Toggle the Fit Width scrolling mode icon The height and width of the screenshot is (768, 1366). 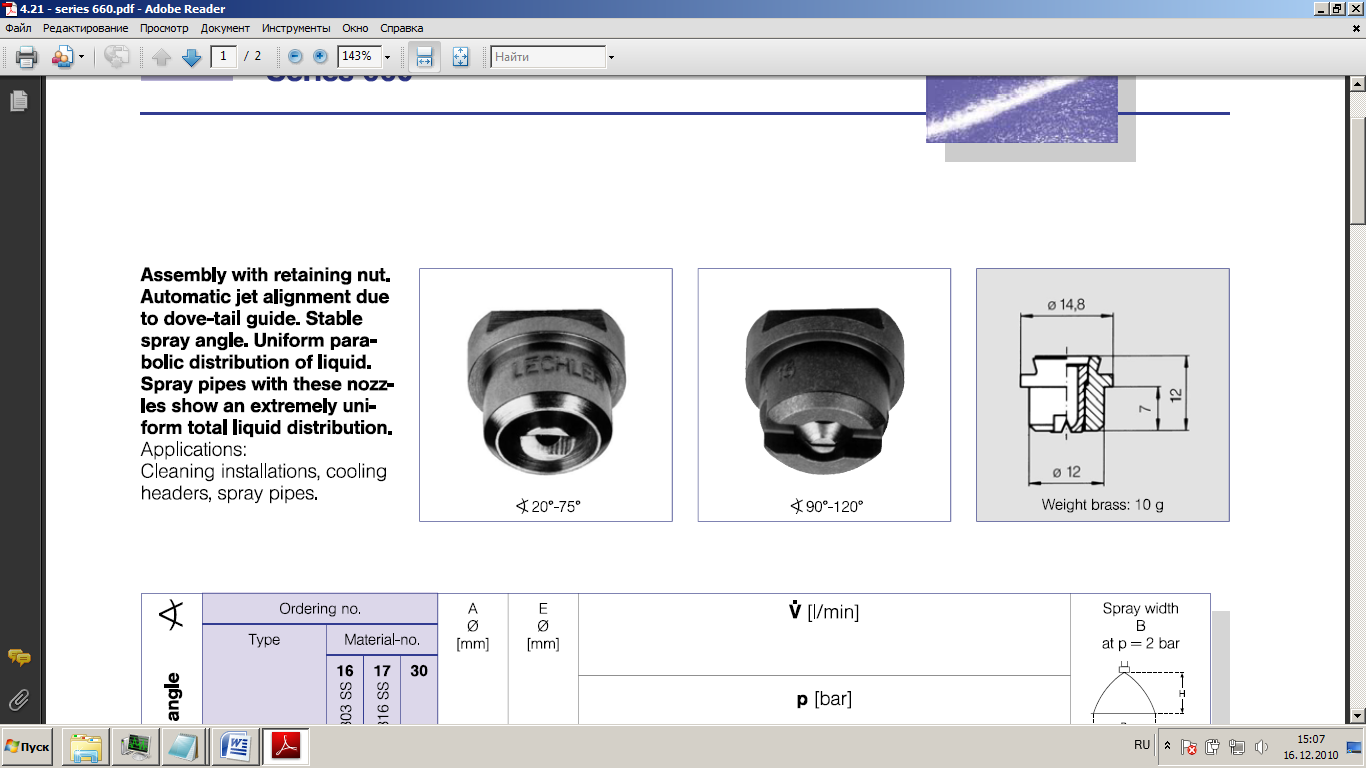pyautogui.click(x=424, y=57)
